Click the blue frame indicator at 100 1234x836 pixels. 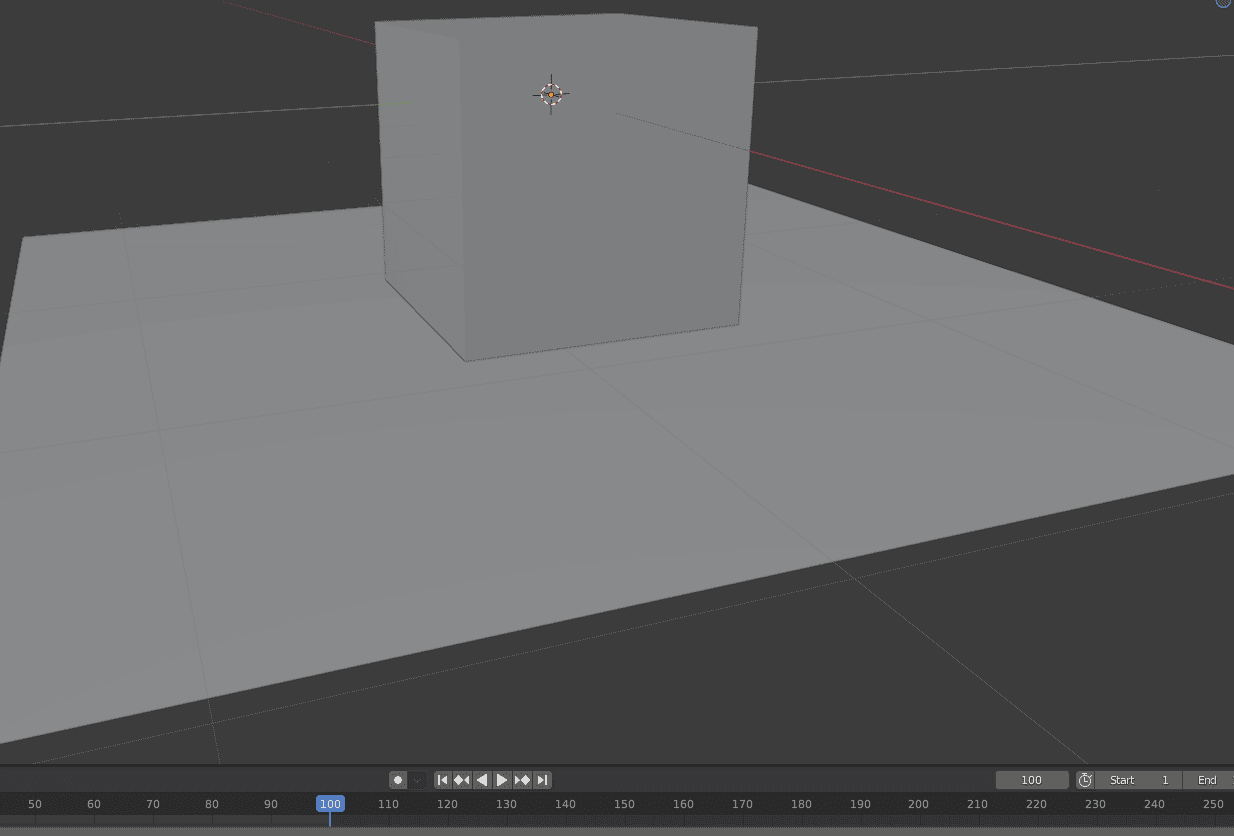331,803
